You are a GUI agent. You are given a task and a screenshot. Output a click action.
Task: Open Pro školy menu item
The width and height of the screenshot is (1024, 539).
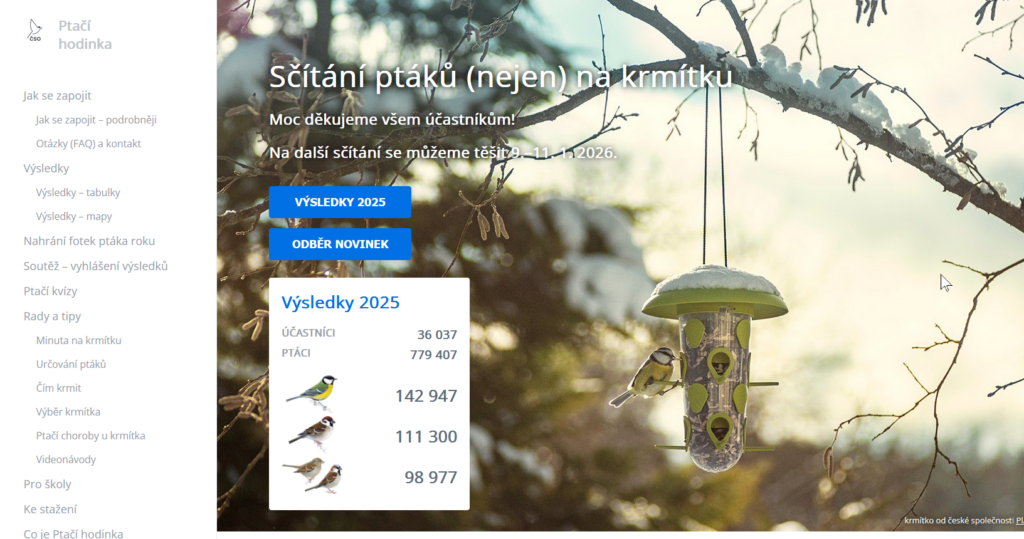click(x=48, y=484)
